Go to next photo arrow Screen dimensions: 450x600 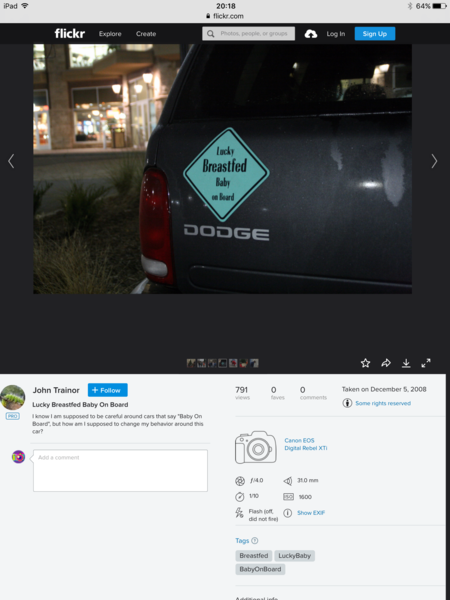(434, 161)
